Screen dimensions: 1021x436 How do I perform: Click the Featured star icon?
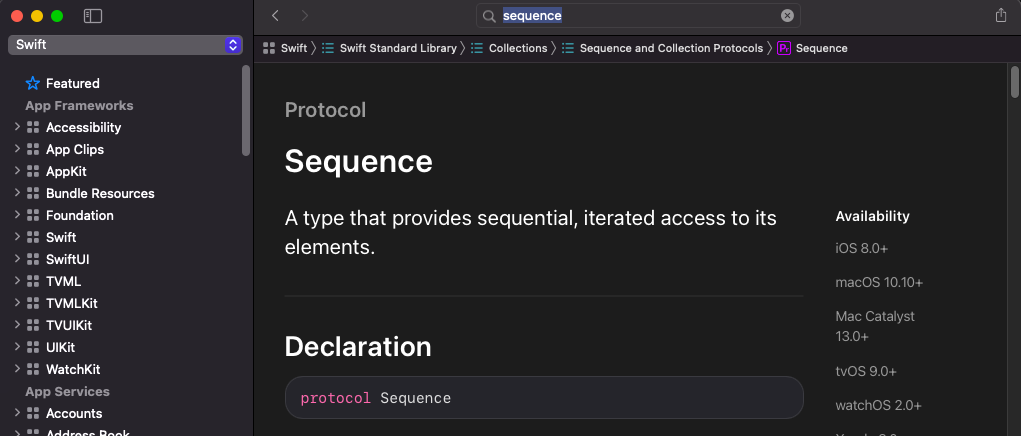click(x=33, y=83)
